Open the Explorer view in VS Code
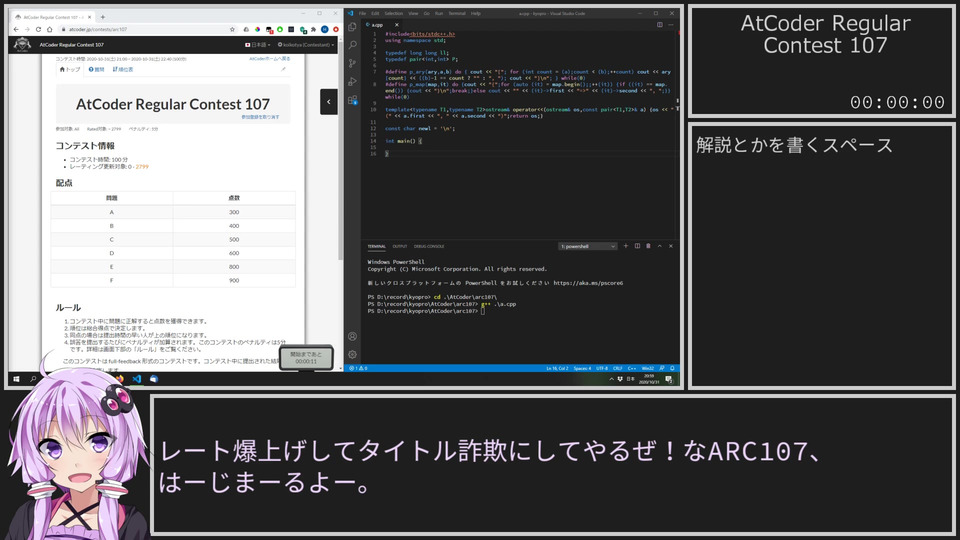 353,27
